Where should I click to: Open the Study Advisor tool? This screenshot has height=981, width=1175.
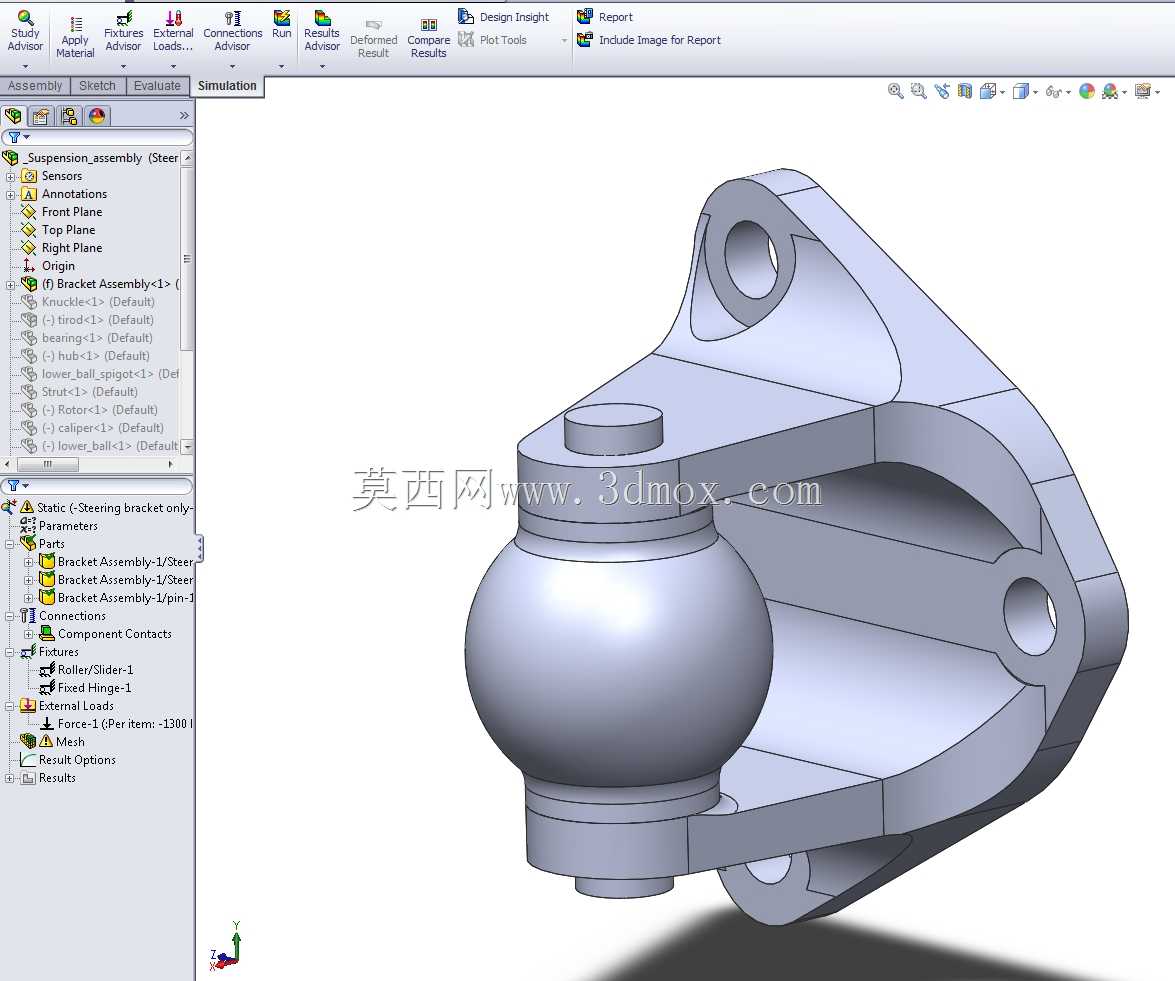point(25,31)
